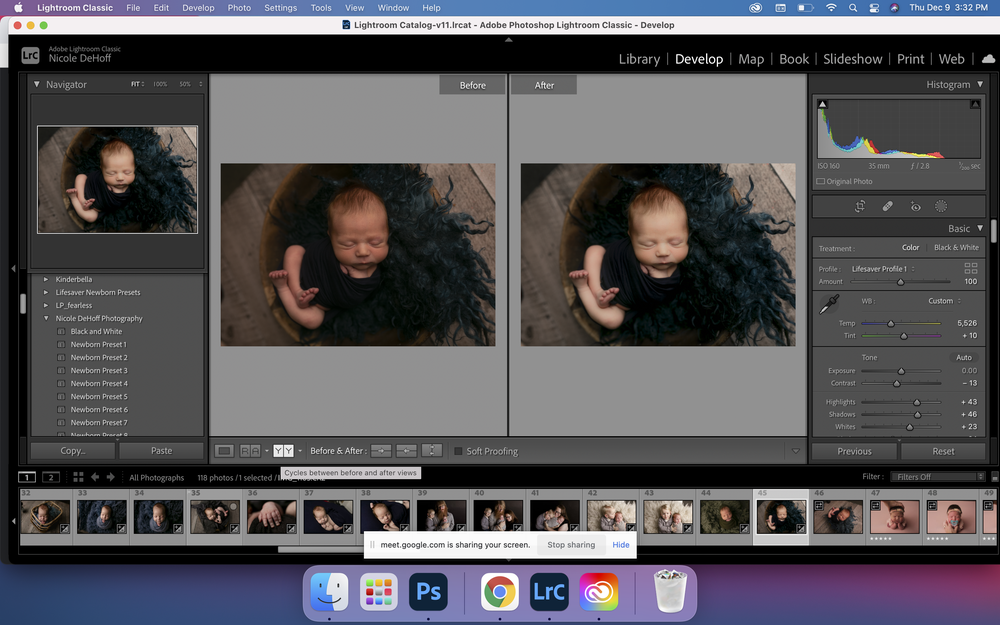Expand the Kinderbella preset folder
This screenshot has height=625, width=1000.
click(46, 279)
